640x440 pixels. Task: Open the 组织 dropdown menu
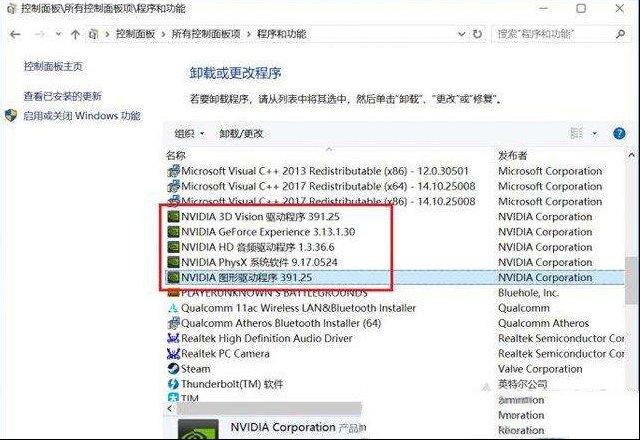(x=189, y=133)
